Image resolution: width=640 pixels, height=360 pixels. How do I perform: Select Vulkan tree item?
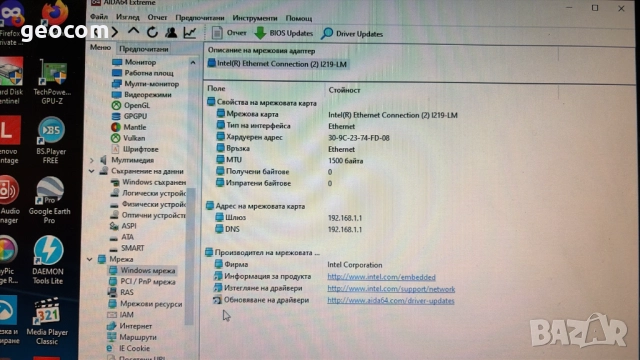134,138
